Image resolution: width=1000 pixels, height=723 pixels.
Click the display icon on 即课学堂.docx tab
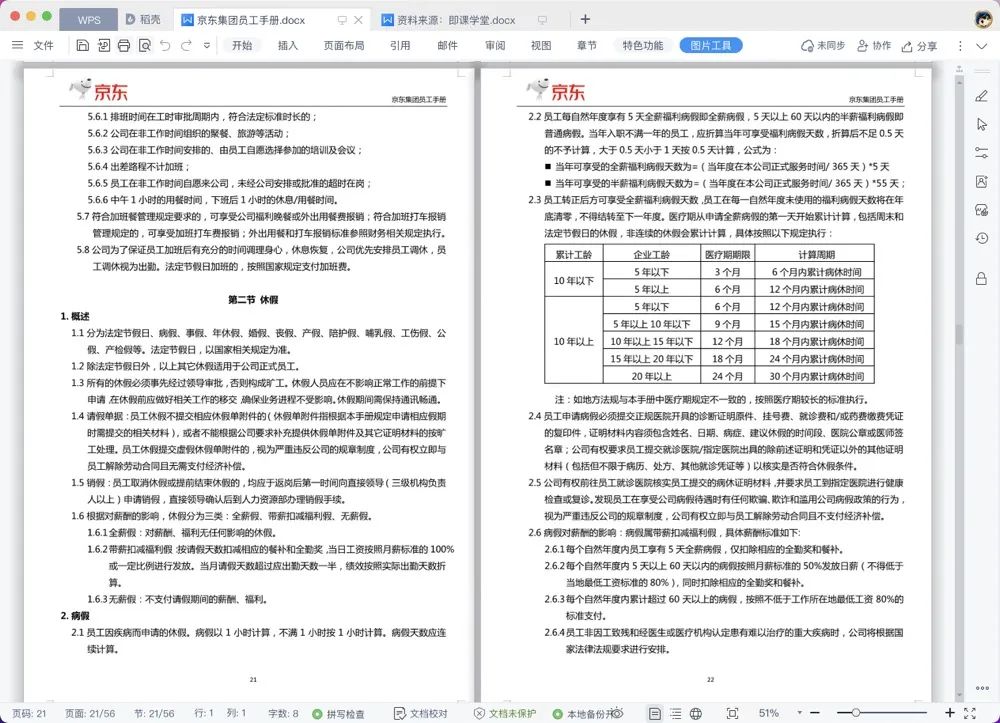click(542, 20)
